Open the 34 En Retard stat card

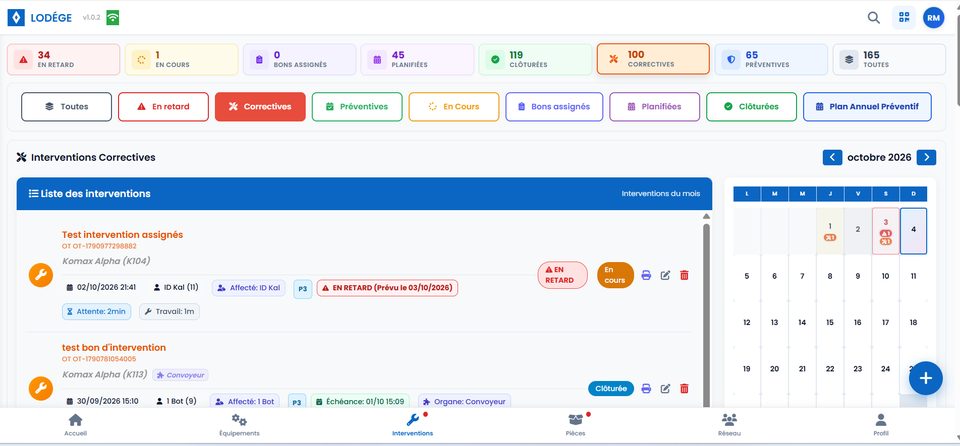64,59
